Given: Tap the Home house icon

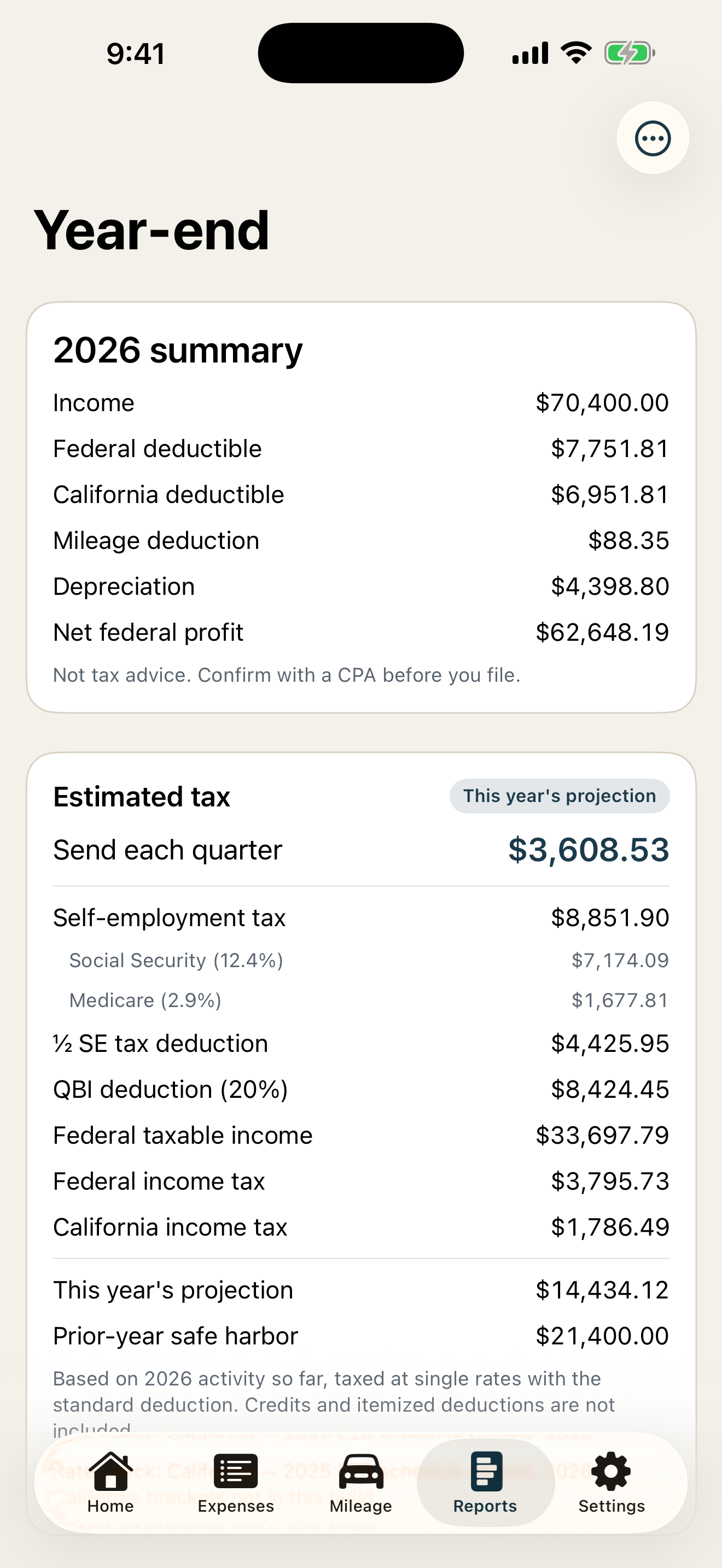Looking at the screenshot, I should (110, 1471).
